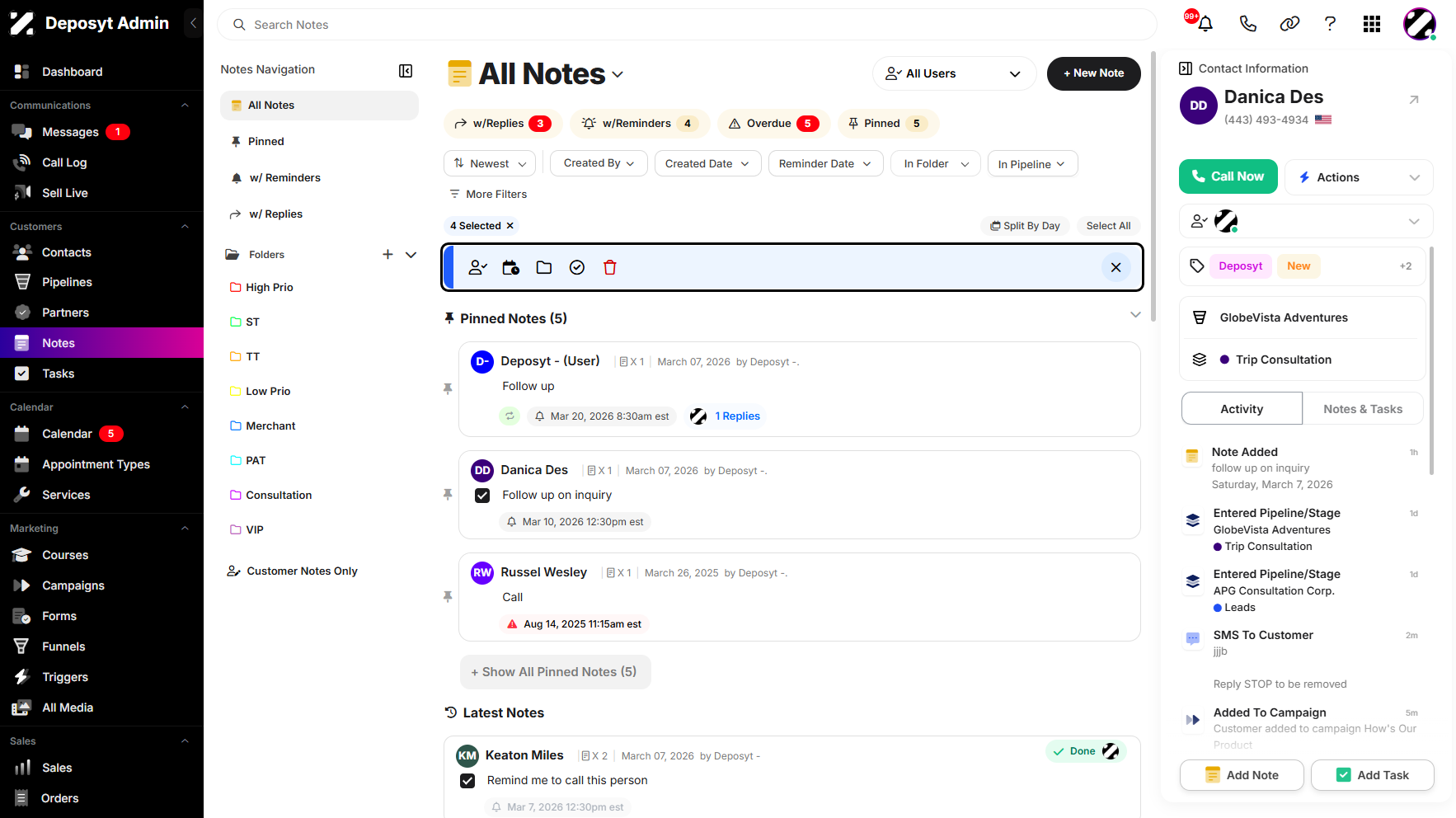Open Danica Des contact in new view arrow
The width and height of the screenshot is (1456, 818).
(1414, 100)
